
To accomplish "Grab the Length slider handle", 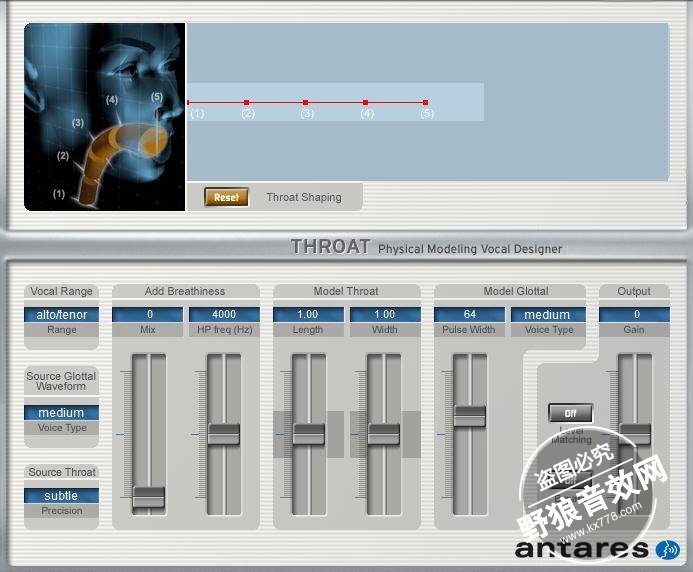I will pyautogui.click(x=308, y=434).
